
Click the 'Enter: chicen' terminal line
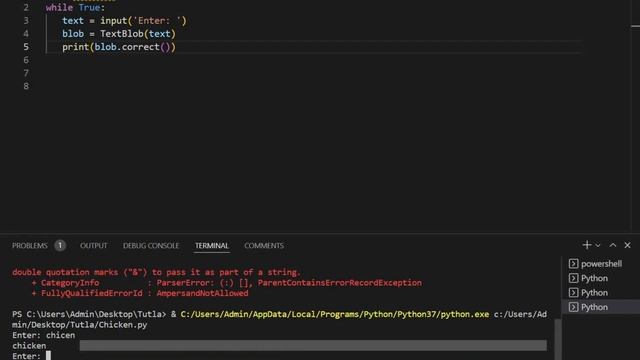(44, 335)
